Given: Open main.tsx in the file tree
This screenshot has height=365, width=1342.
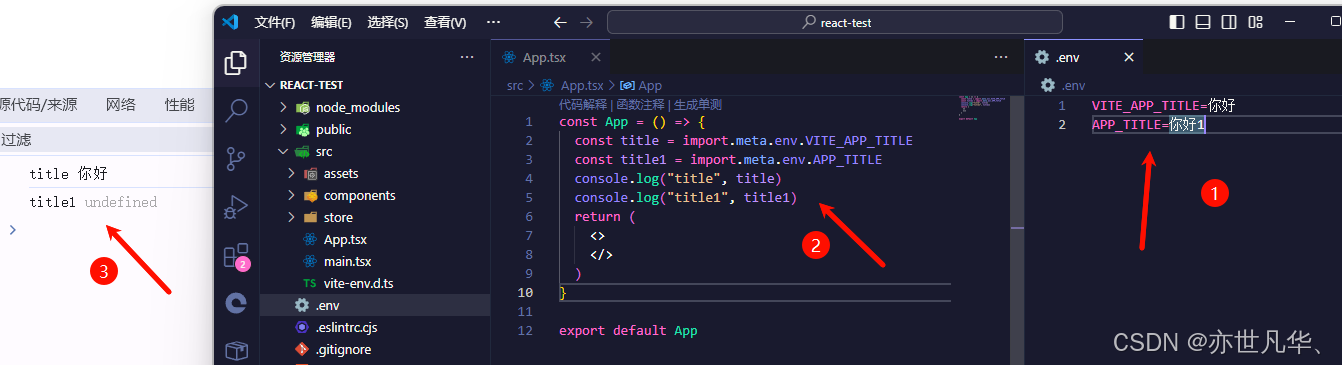Looking at the screenshot, I should (x=348, y=261).
